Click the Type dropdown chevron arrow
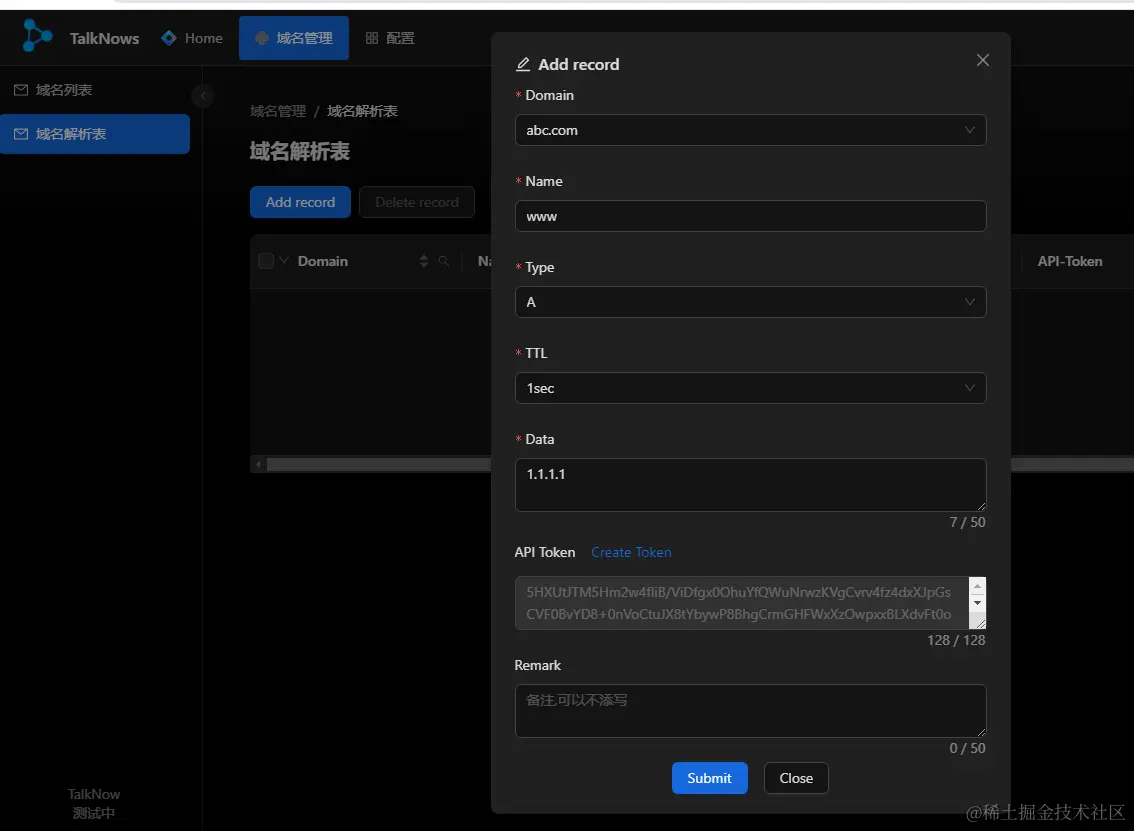Screen dimensions: 1134x831 969,302
